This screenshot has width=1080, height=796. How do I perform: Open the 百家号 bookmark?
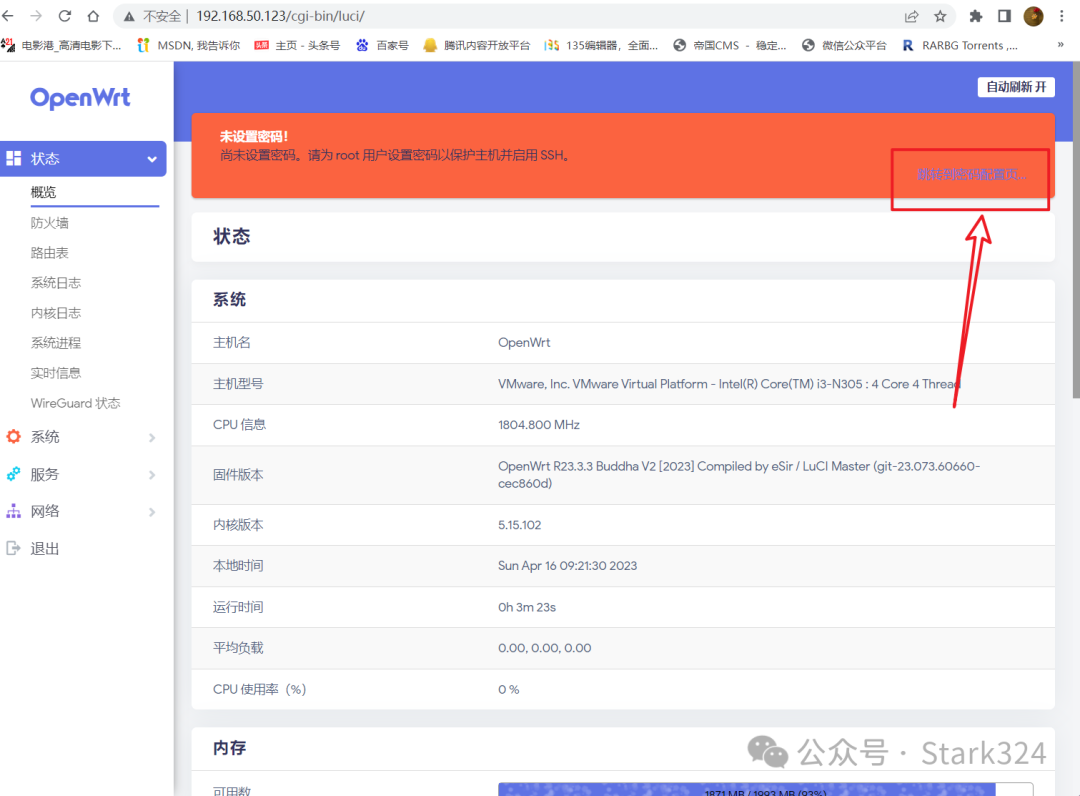(382, 45)
